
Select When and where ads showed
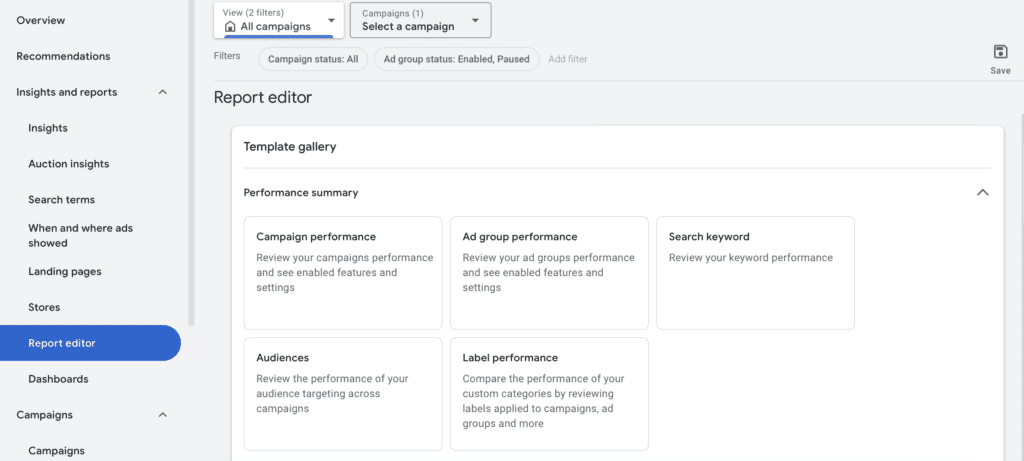pos(80,235)
